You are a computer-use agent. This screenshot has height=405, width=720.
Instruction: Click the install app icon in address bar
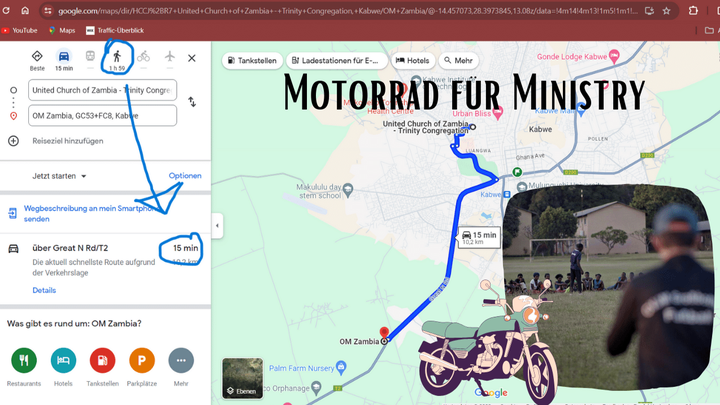coord(649,11)
